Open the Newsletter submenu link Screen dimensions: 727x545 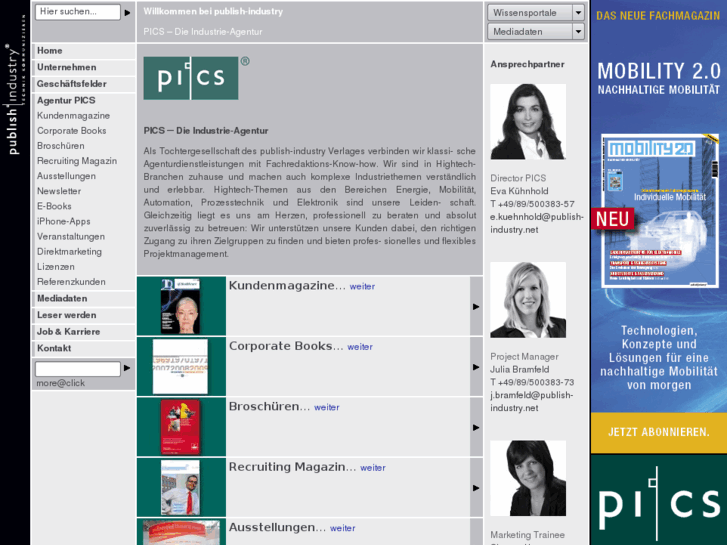tap(59, 191)
